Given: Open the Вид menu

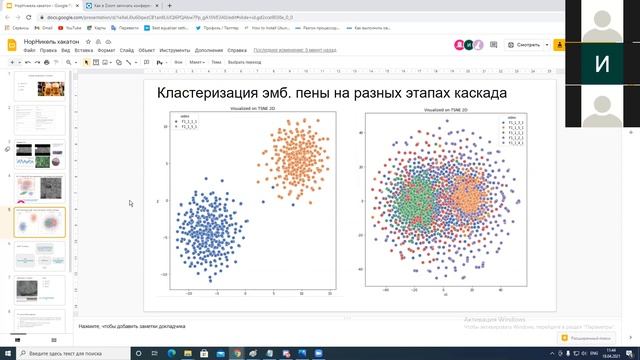Looking at the screenshot, I should [x=66, y=50].
